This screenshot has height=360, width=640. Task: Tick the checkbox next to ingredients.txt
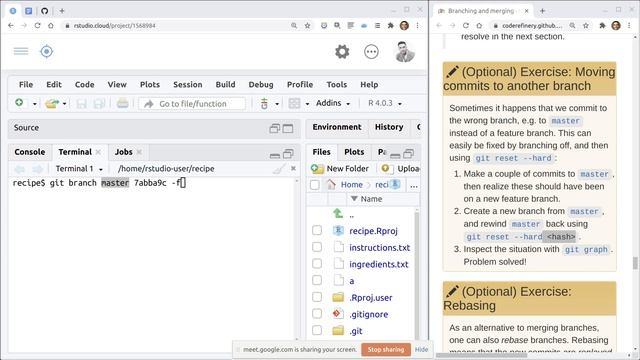(x=317, y=264)
